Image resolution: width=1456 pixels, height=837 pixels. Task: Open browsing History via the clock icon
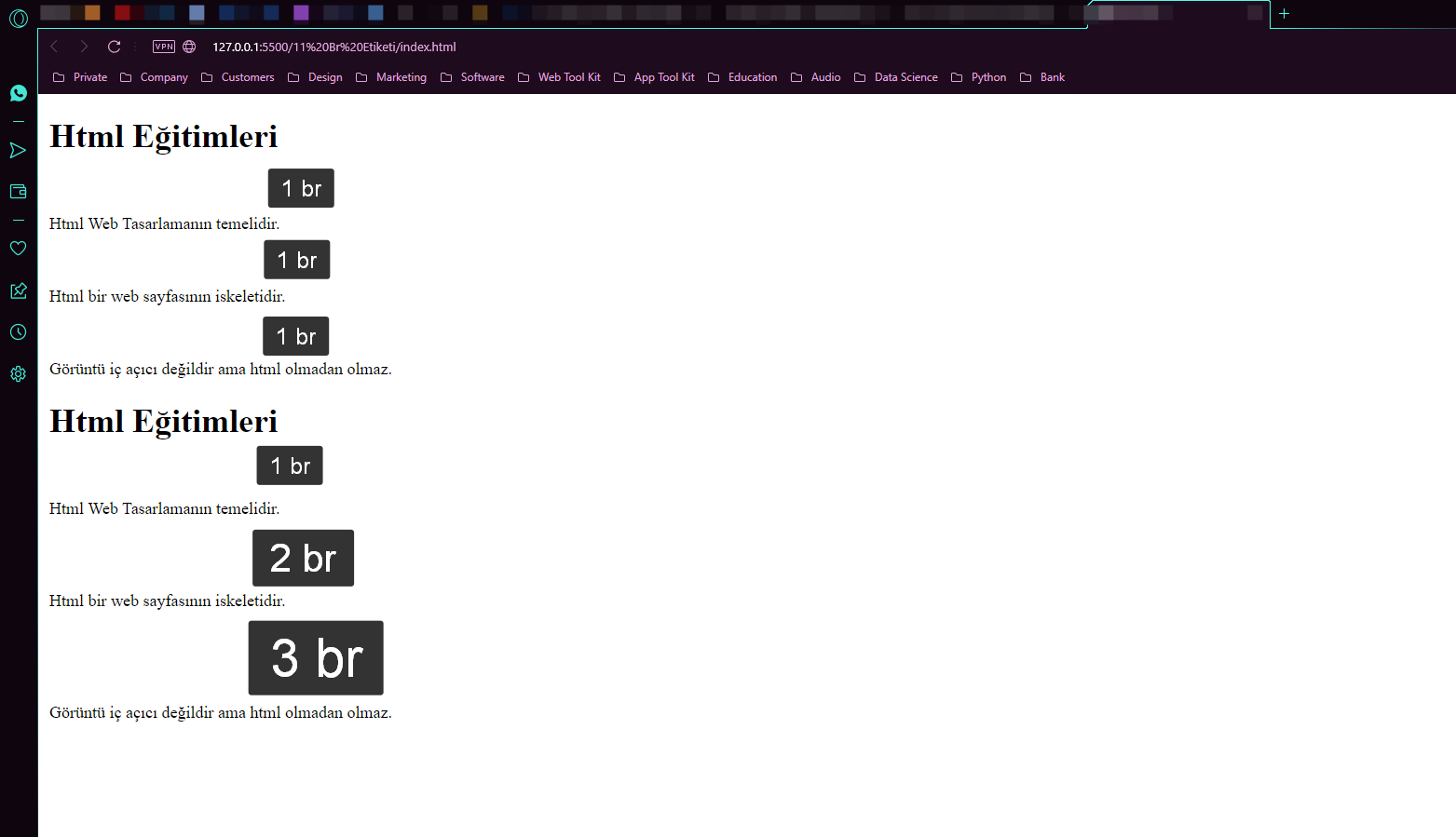pyautogui.click(x=18, y=331)
